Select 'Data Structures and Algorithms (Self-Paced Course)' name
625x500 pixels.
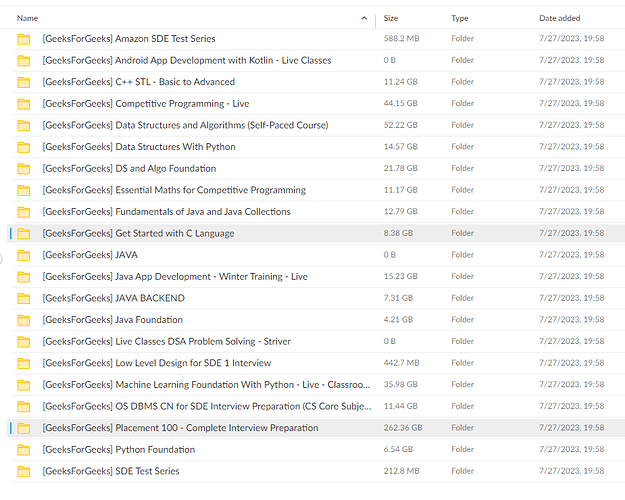pyautogui.click(x=222, y=125)
